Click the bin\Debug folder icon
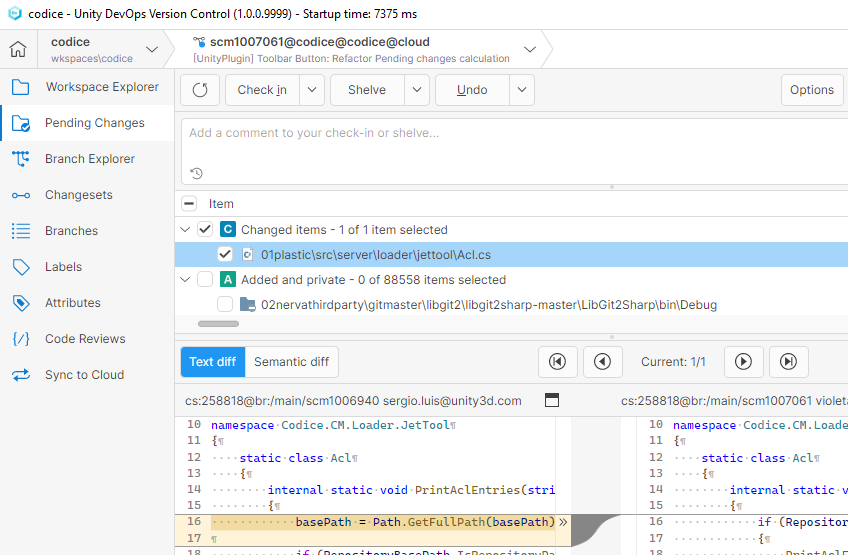 tap(248, 305)
